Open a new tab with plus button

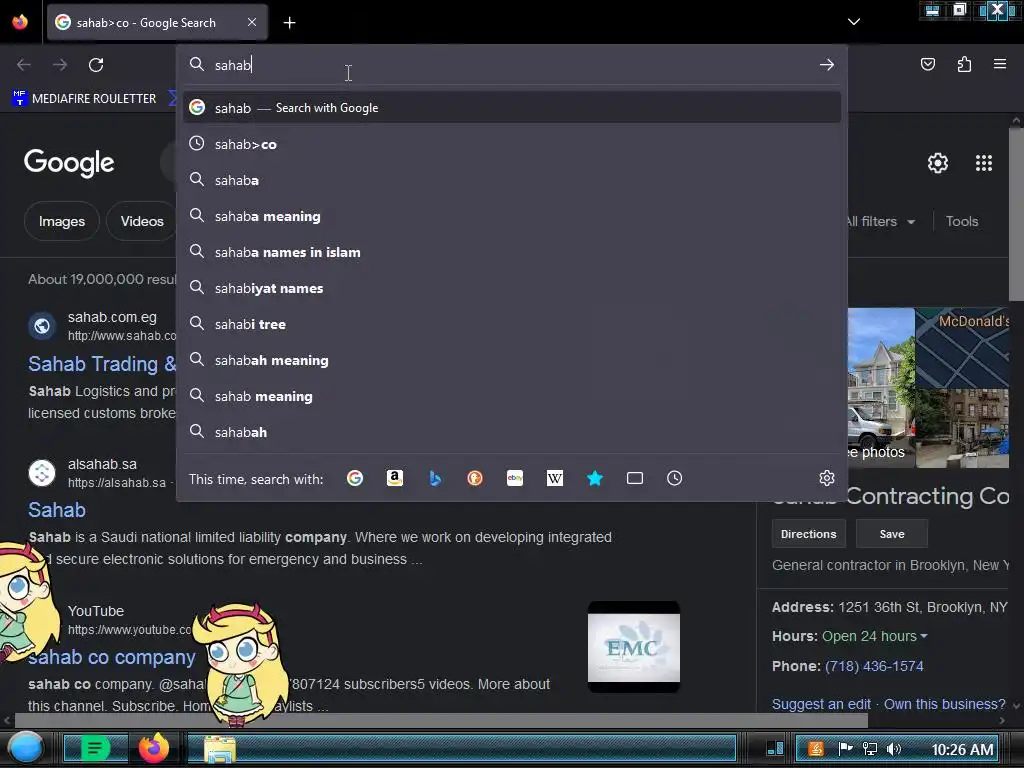[x=289, y=23]
